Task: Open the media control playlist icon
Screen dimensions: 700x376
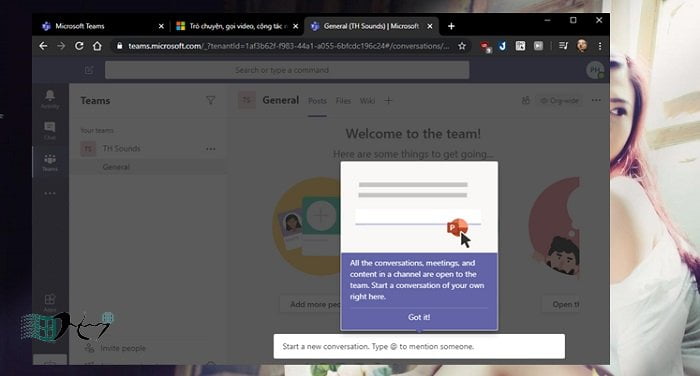Action: click(x=563, y=46)
